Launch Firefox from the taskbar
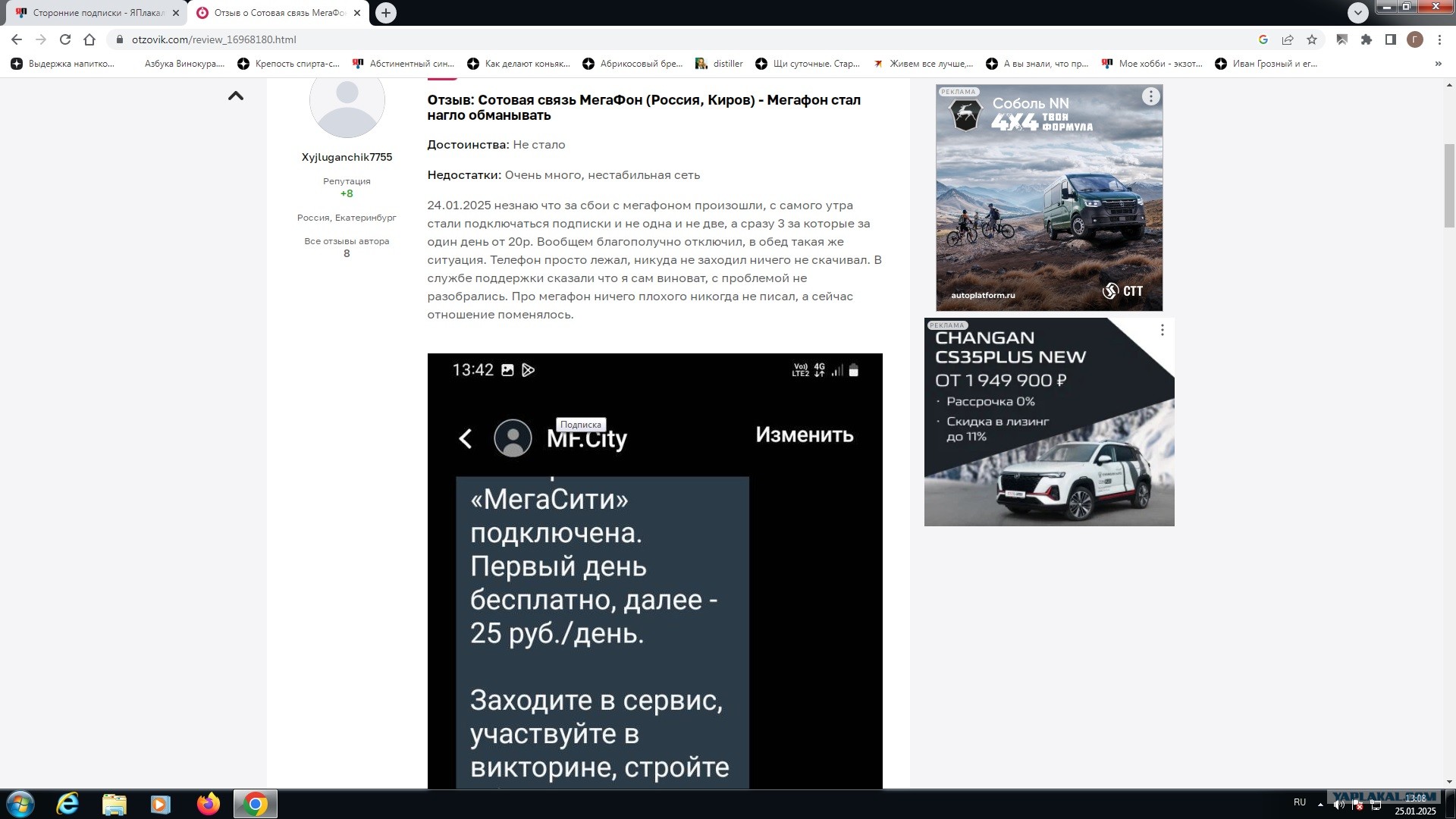This screenshot has height=819, width=1456. 208,804
